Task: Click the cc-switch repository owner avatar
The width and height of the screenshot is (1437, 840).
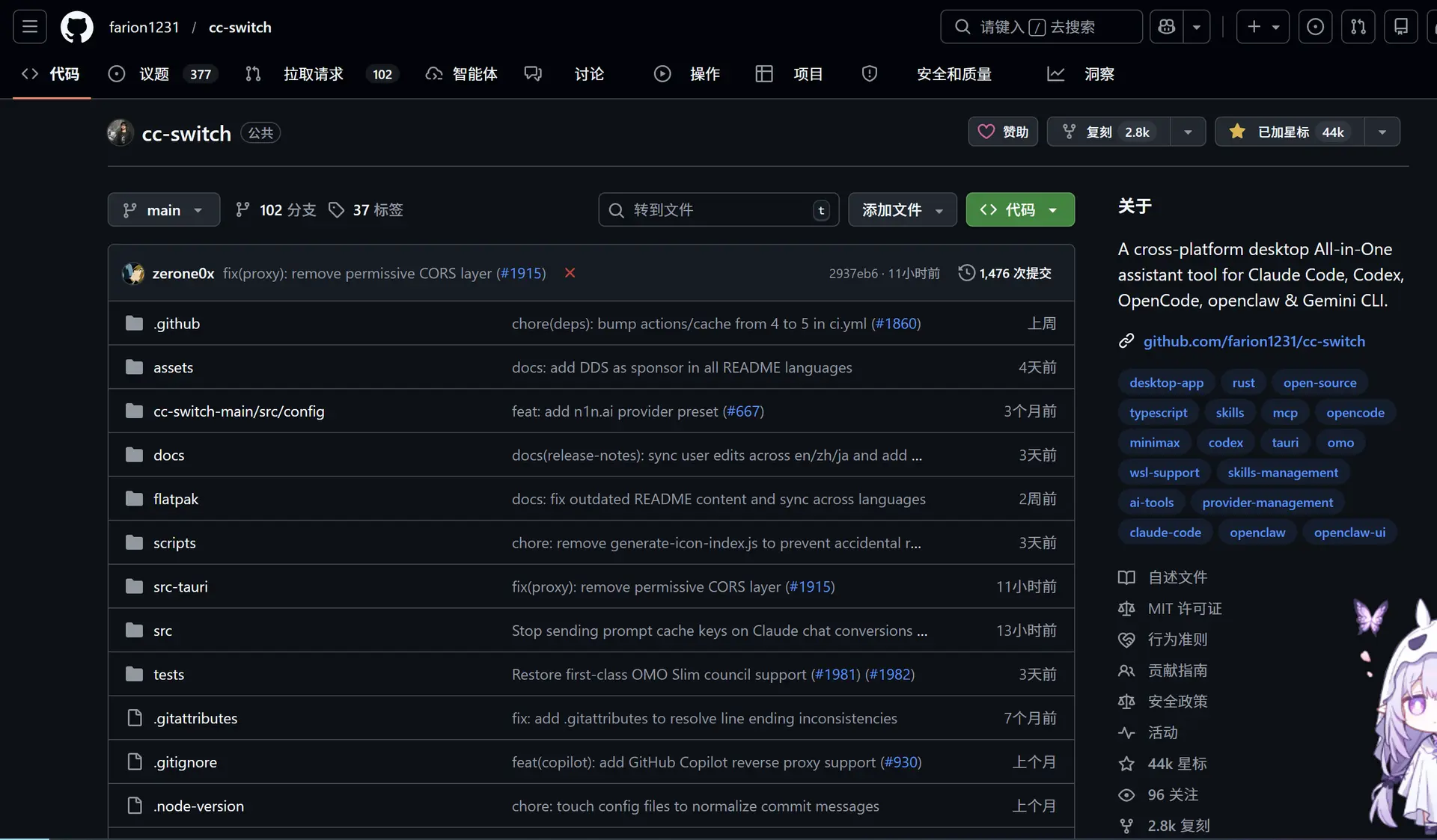Action: (120, 132)
